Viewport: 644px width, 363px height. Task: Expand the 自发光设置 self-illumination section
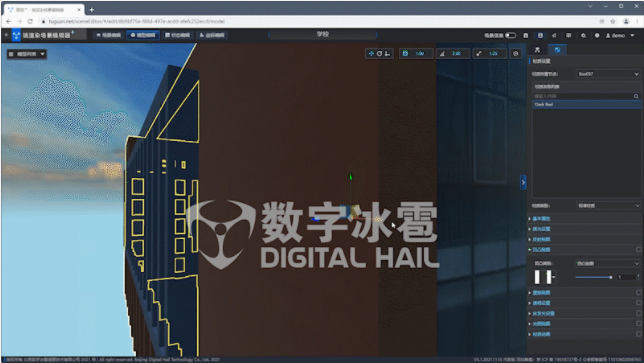click(x=543, y=313)
